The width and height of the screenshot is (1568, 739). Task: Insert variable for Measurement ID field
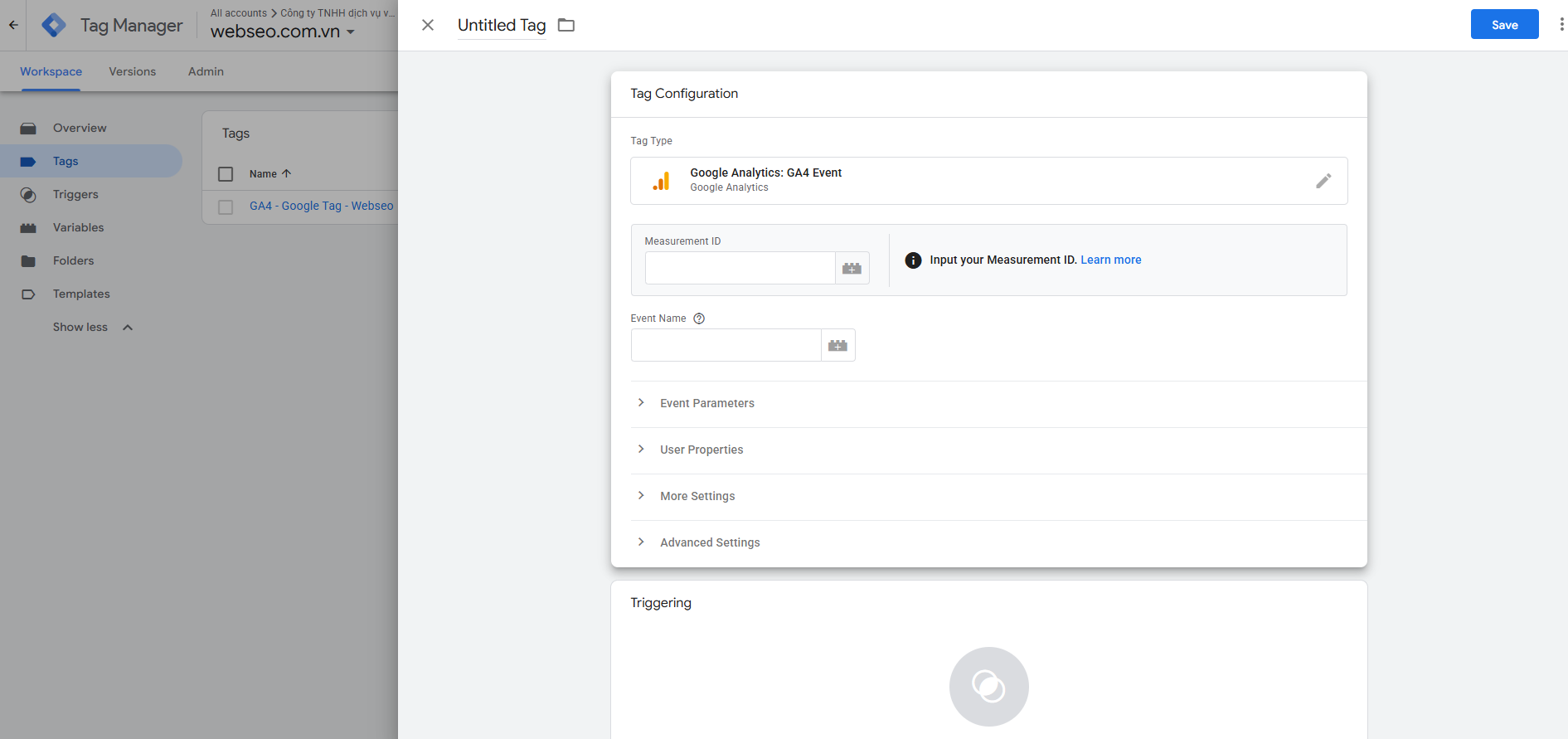click(x=852, y=268)
